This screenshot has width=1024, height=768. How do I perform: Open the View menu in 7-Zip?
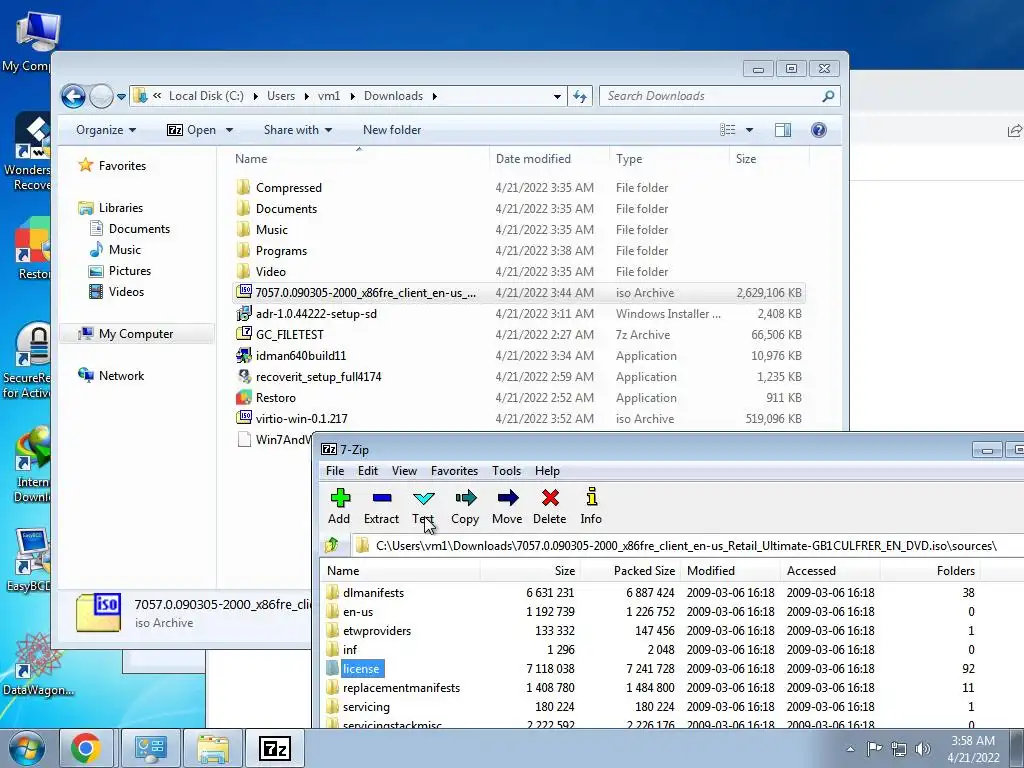pos(404,471)
